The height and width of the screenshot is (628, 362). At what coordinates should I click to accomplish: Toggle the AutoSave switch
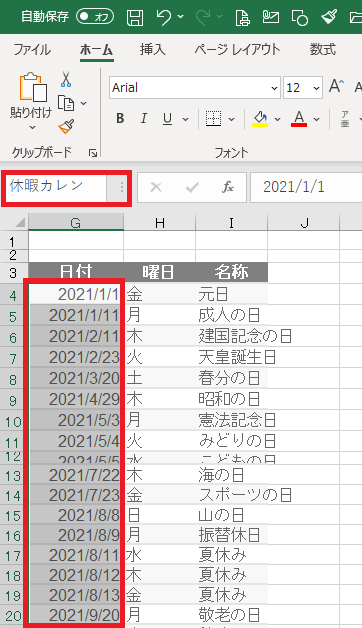point(95,16)
